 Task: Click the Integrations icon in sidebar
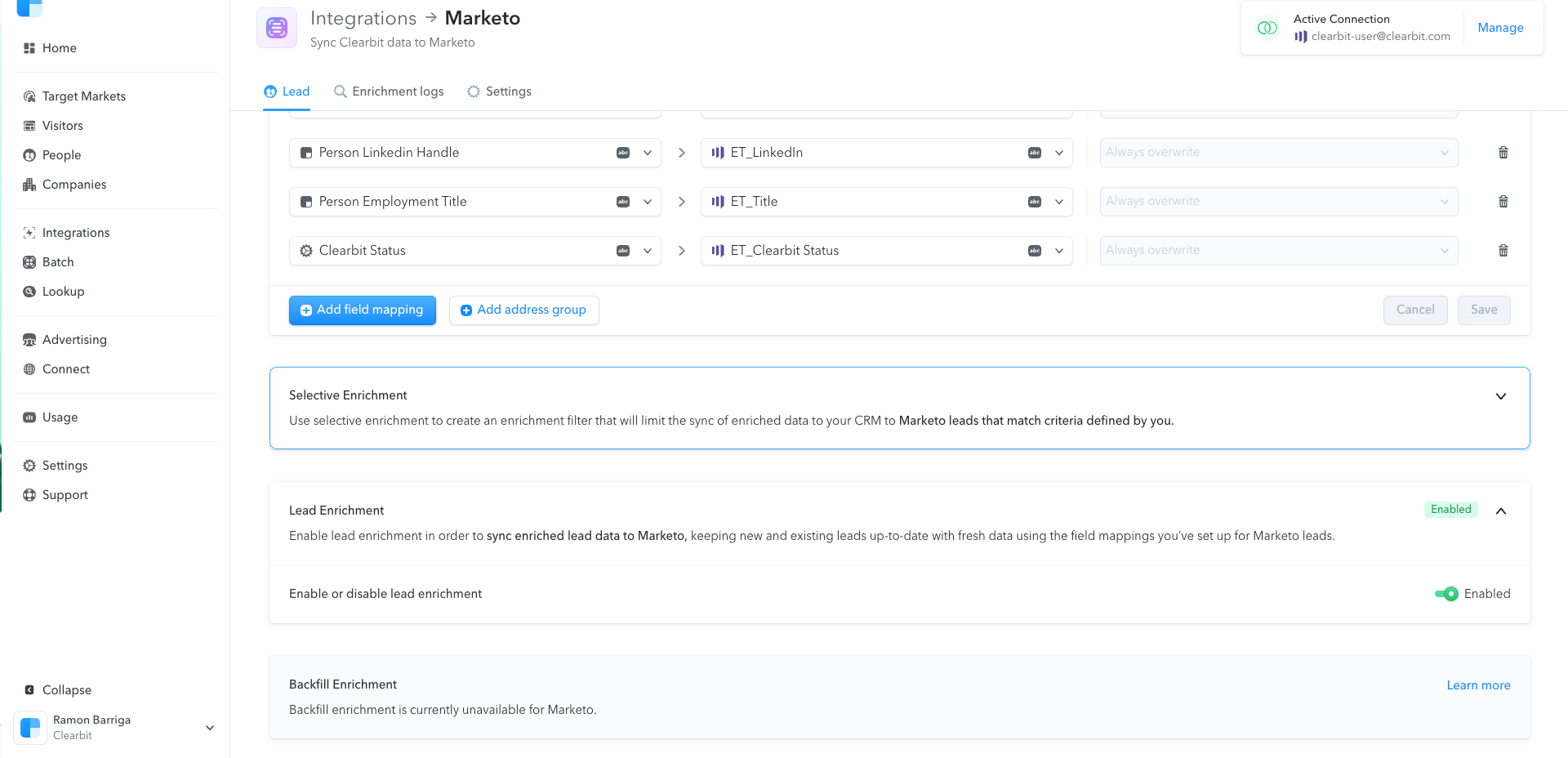click(x=29, y=233)
